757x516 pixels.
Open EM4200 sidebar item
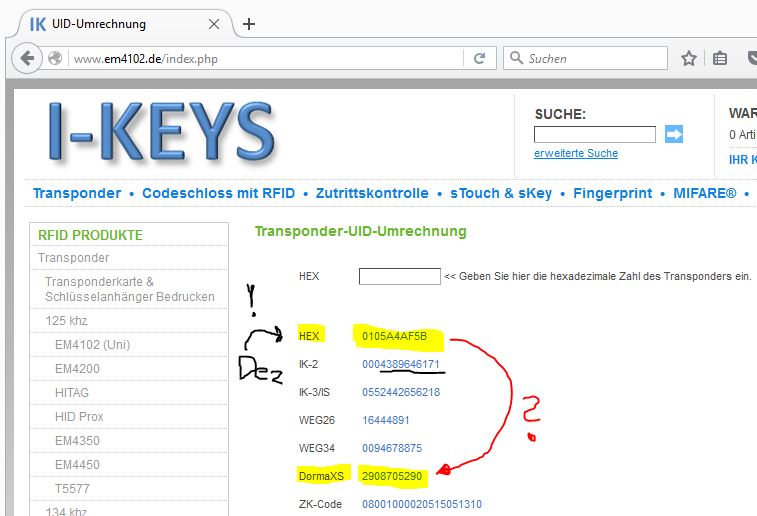click(x=77, y=369)
